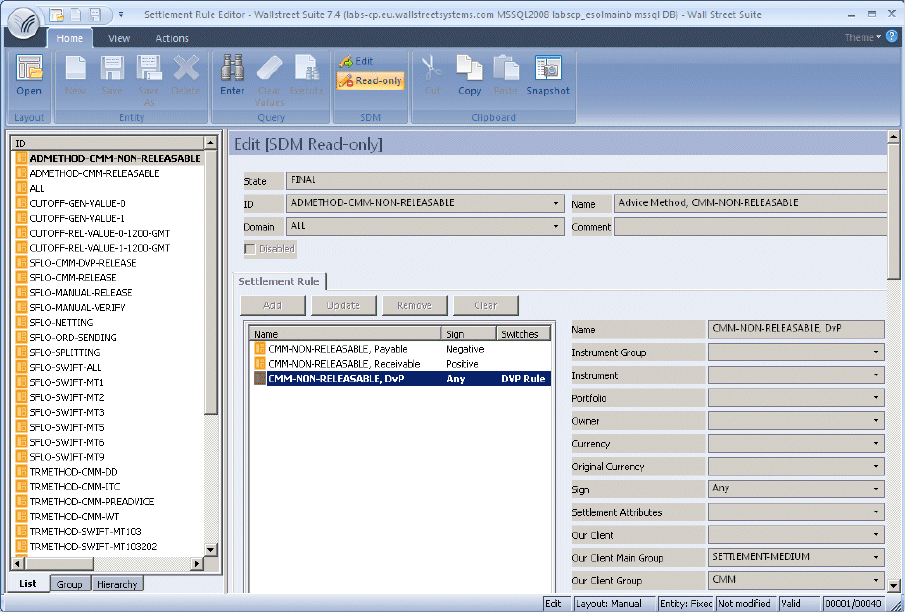The image size is (905, 612).
Task: Click the Update button
Action: (x=343, y=305)
